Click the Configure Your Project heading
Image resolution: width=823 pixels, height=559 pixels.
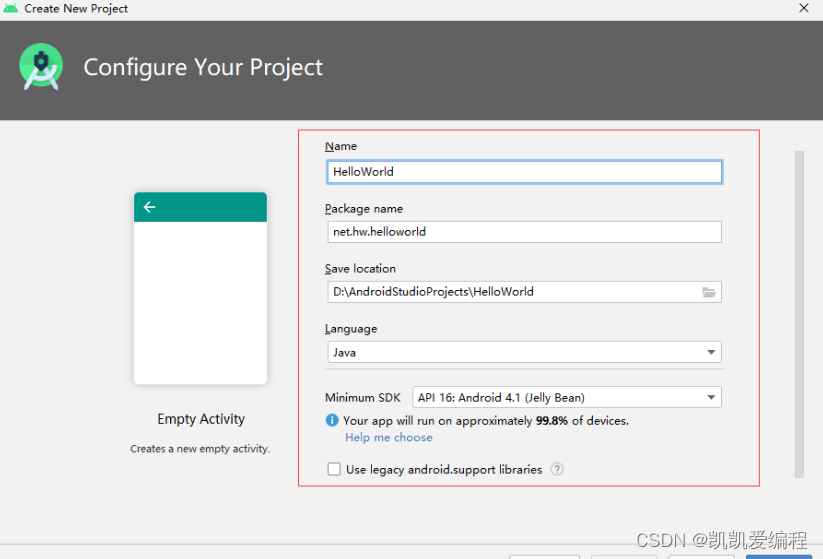203,67
